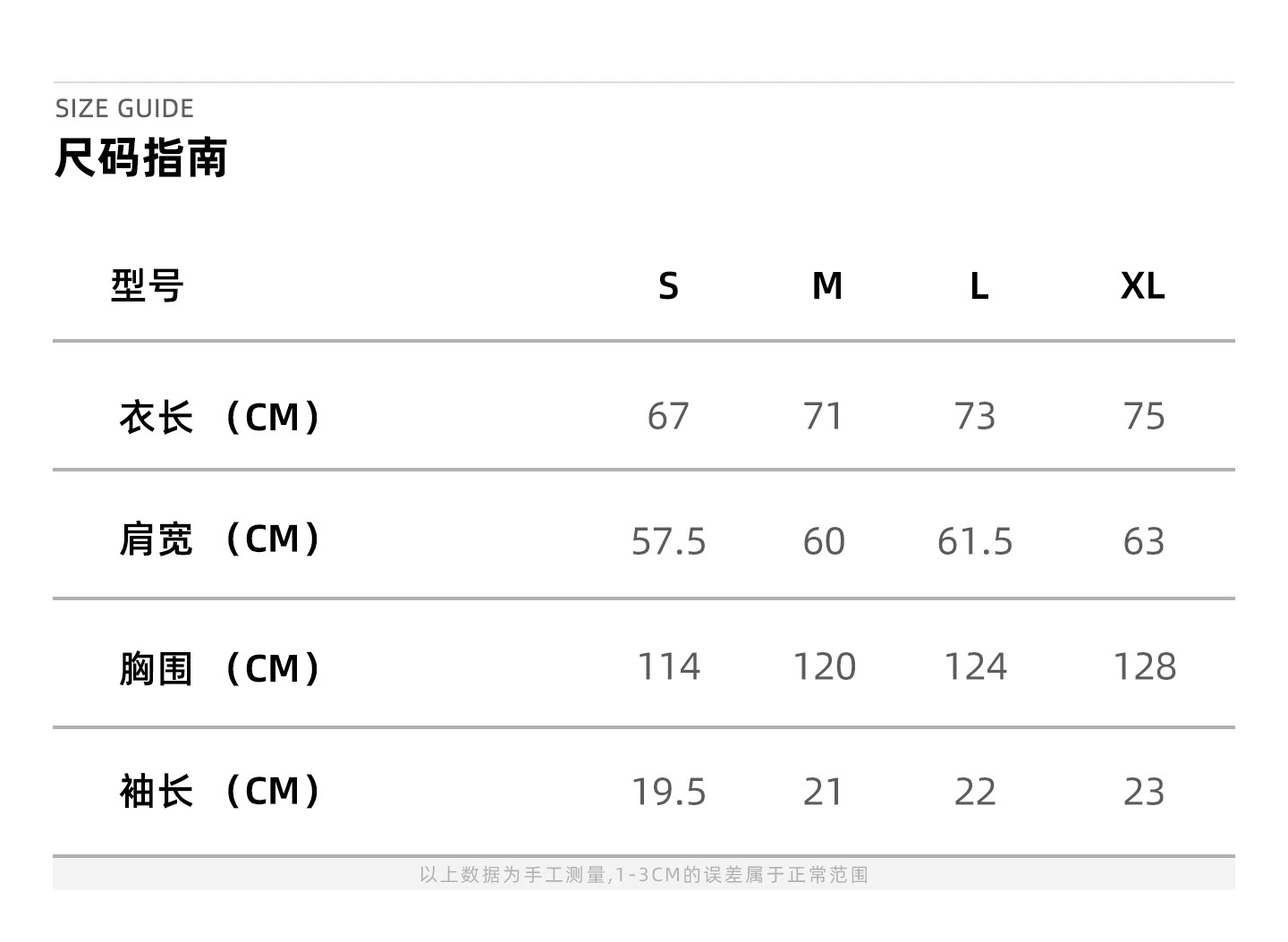Click the chest value 128 for XL

click(1144, 667)
